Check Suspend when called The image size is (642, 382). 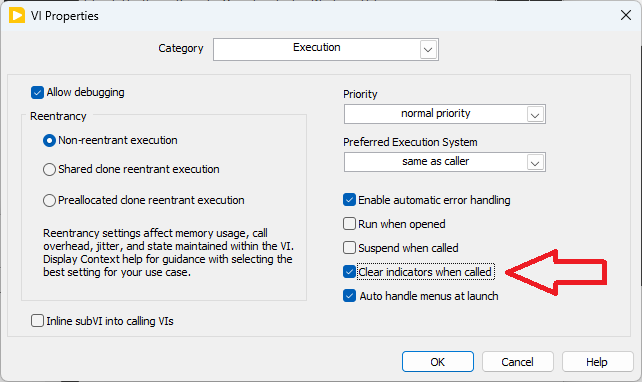coord(349,248)
